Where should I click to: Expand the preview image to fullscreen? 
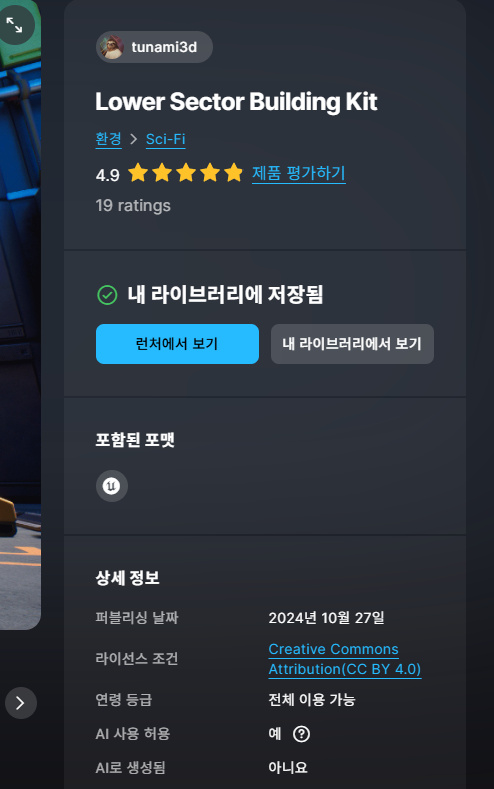point(14,25)
